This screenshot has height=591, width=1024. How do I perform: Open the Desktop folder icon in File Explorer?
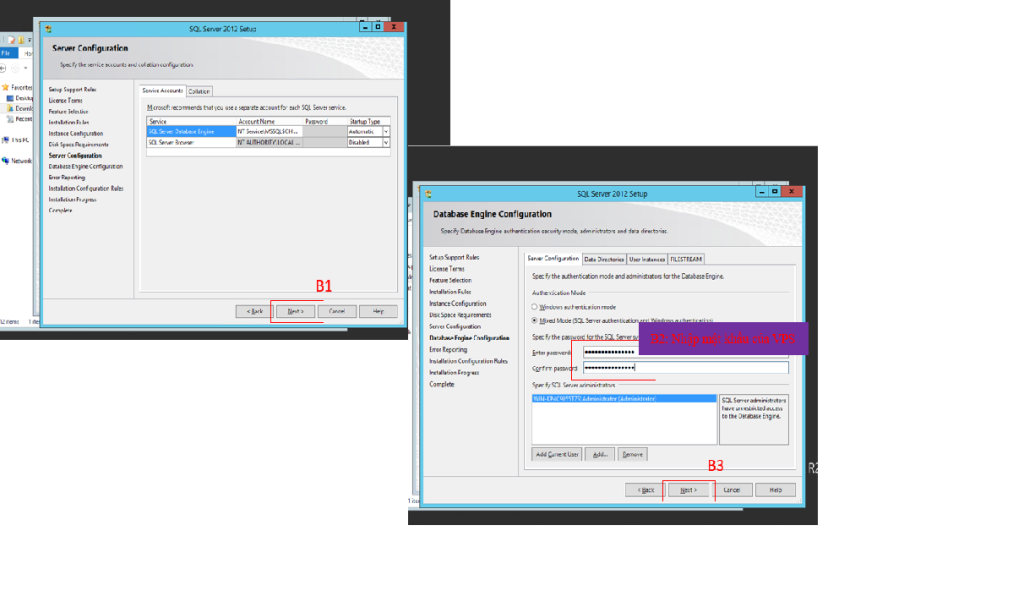pos(10,98)
